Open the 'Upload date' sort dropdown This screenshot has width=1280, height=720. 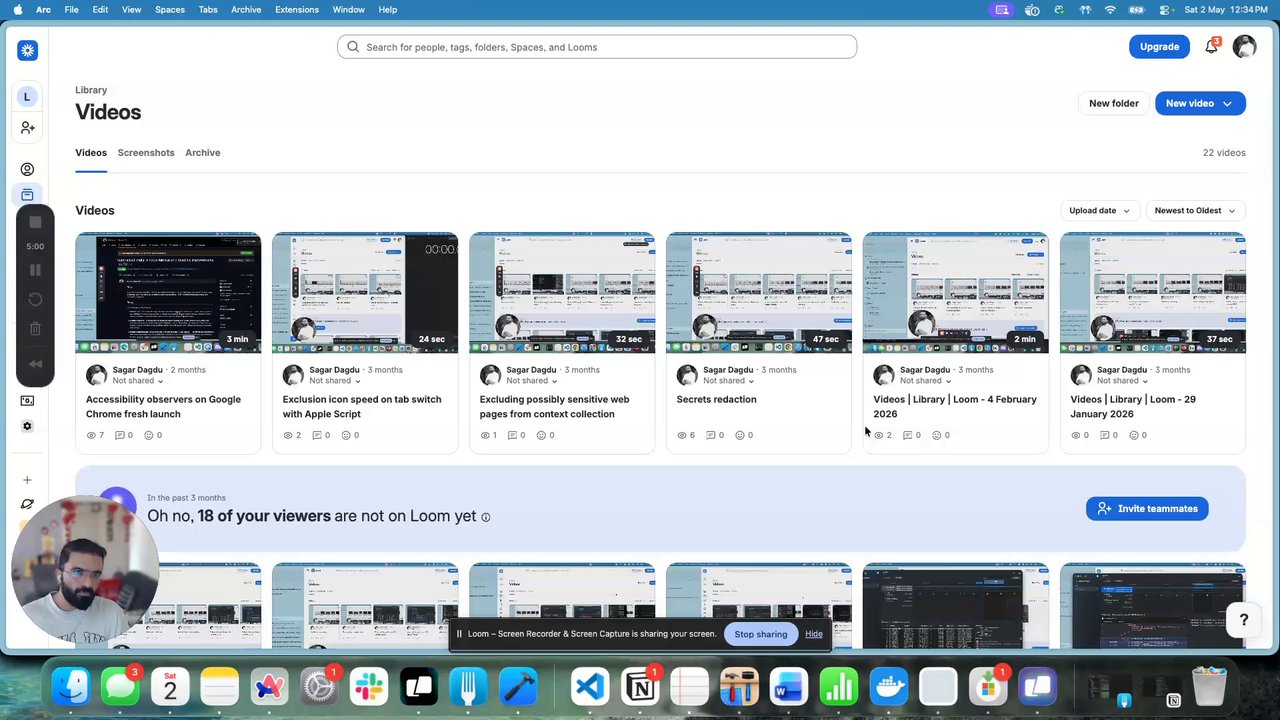tap(1099, 211)
